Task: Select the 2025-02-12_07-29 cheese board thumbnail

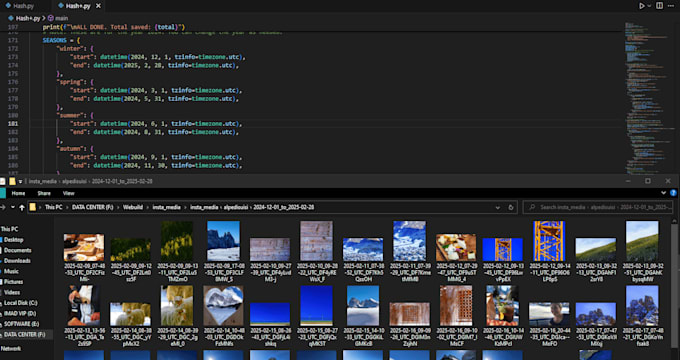Action: click(456, 248)
